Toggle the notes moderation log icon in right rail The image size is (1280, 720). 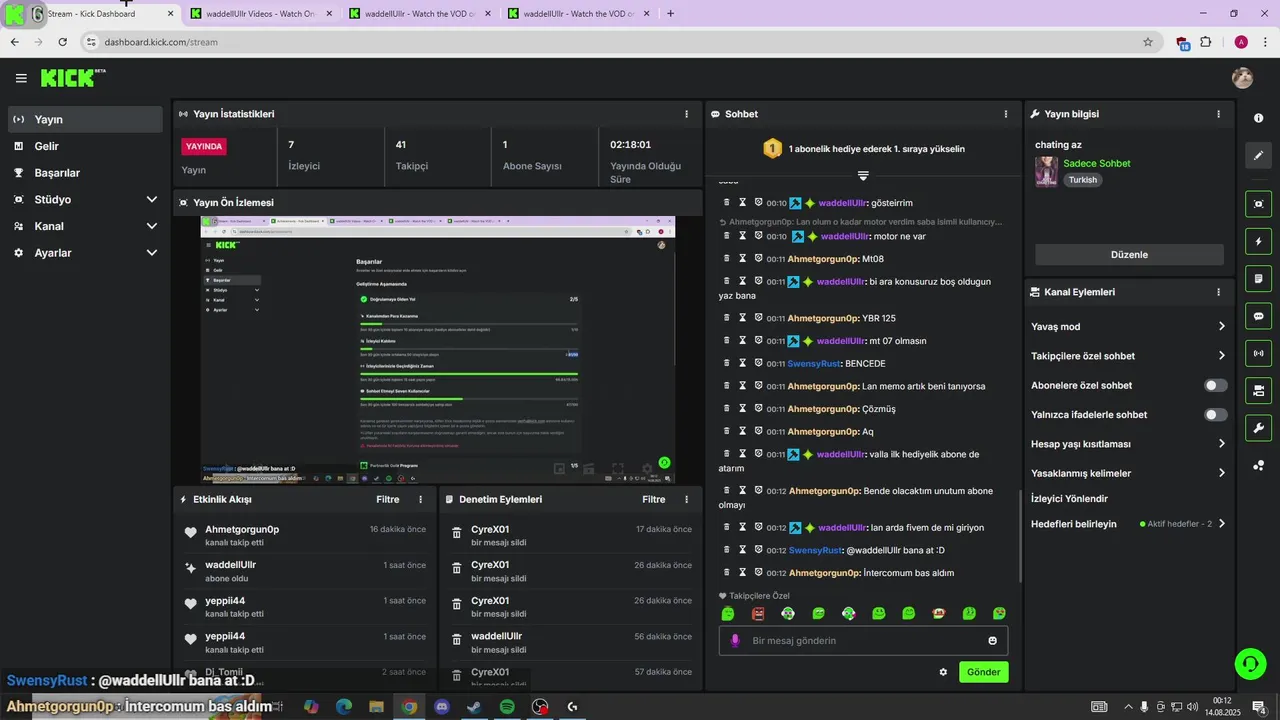1258,279
